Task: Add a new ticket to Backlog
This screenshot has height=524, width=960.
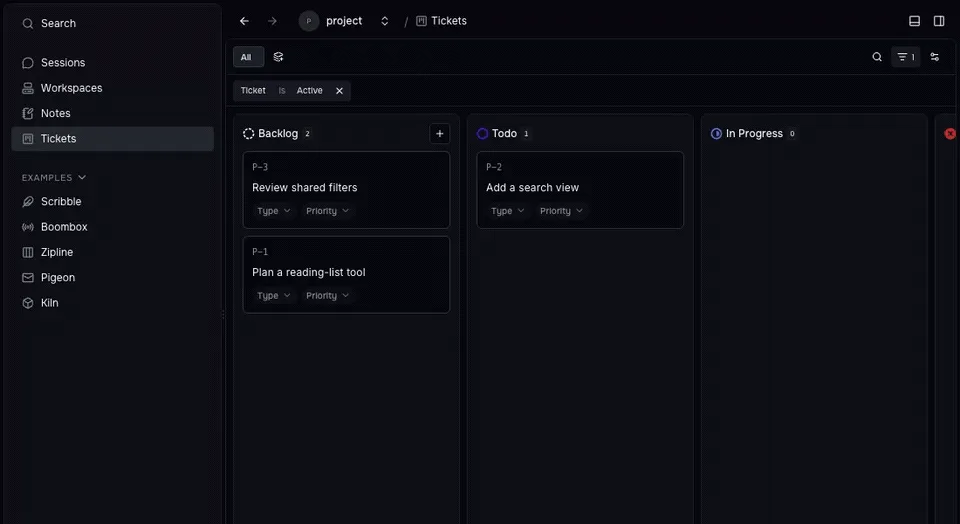Action: (440, 133)
